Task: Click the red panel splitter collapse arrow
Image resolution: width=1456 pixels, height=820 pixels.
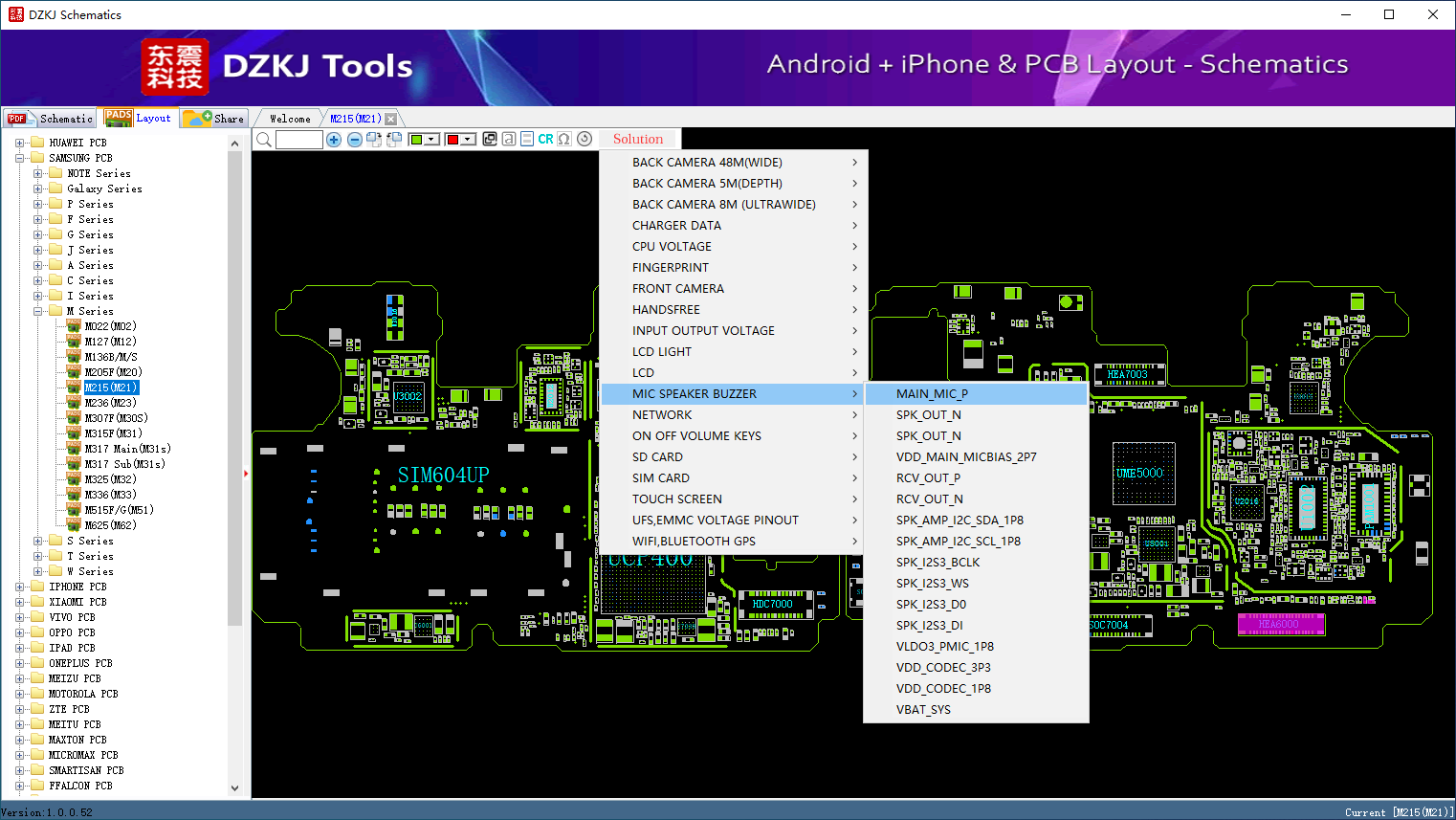Action: pos(246,473)
